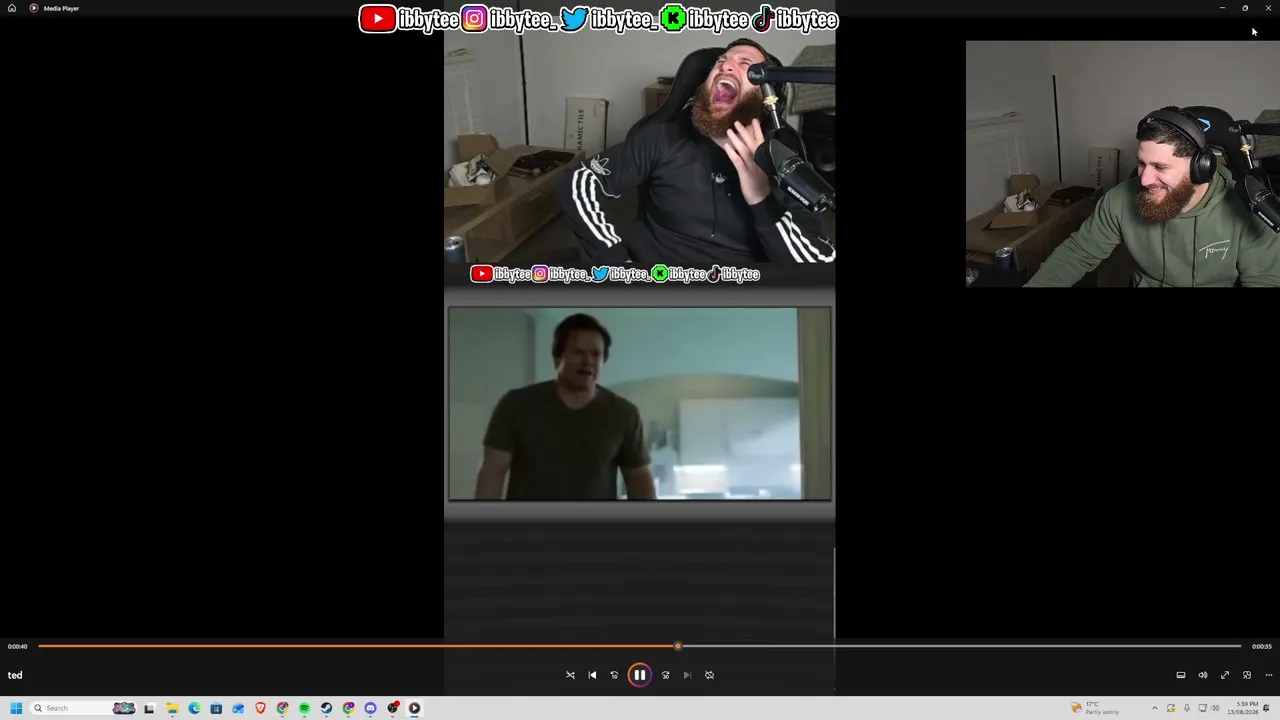Click the taskbar Search box
This screenshot has width=1280, height=720.
point(84,708)
